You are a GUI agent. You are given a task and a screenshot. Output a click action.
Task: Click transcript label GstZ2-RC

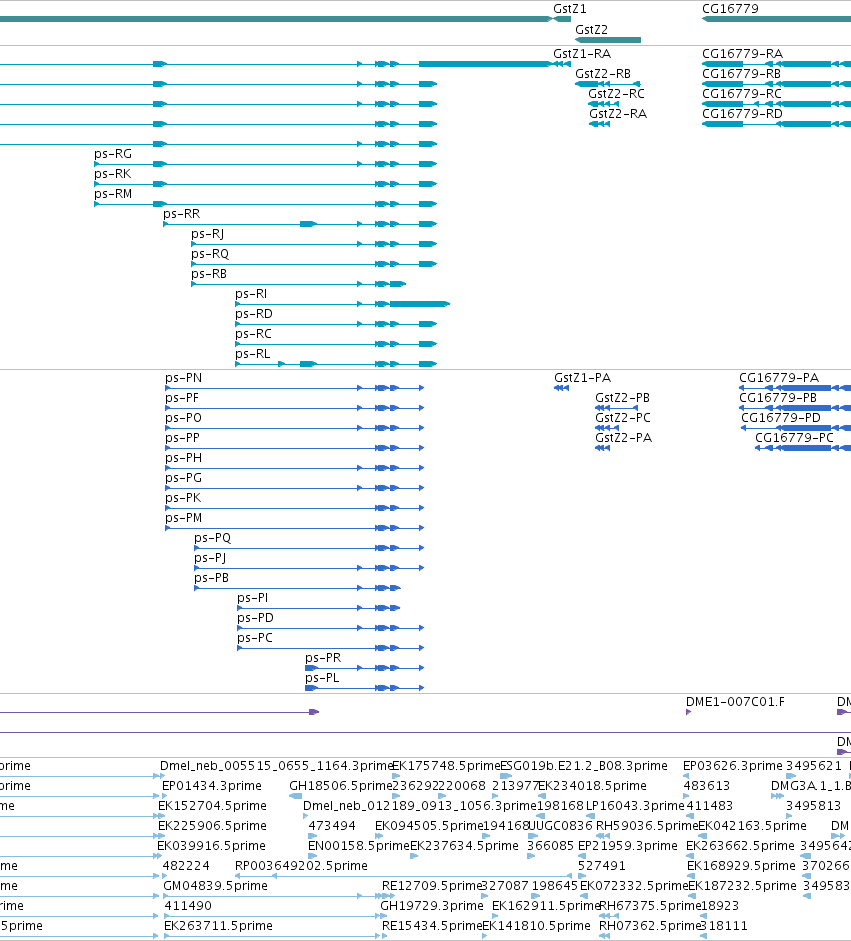pos(616,94)
